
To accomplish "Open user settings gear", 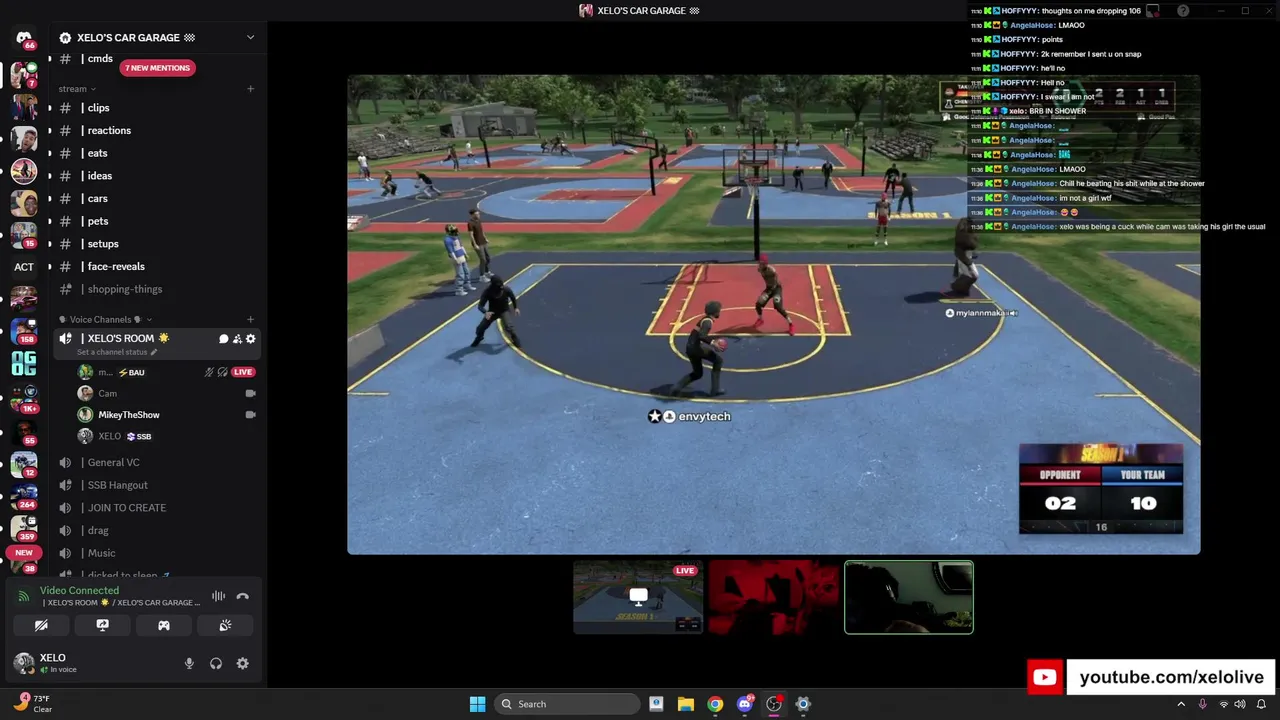I will tap(243, 663).
